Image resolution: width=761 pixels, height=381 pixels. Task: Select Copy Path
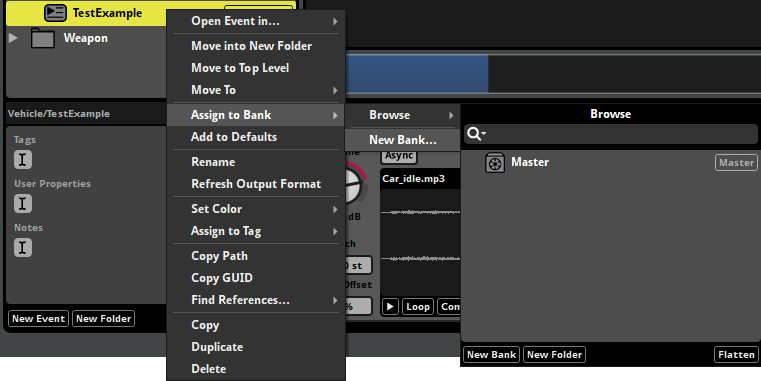pyautogui.click(x=256, y=256)
